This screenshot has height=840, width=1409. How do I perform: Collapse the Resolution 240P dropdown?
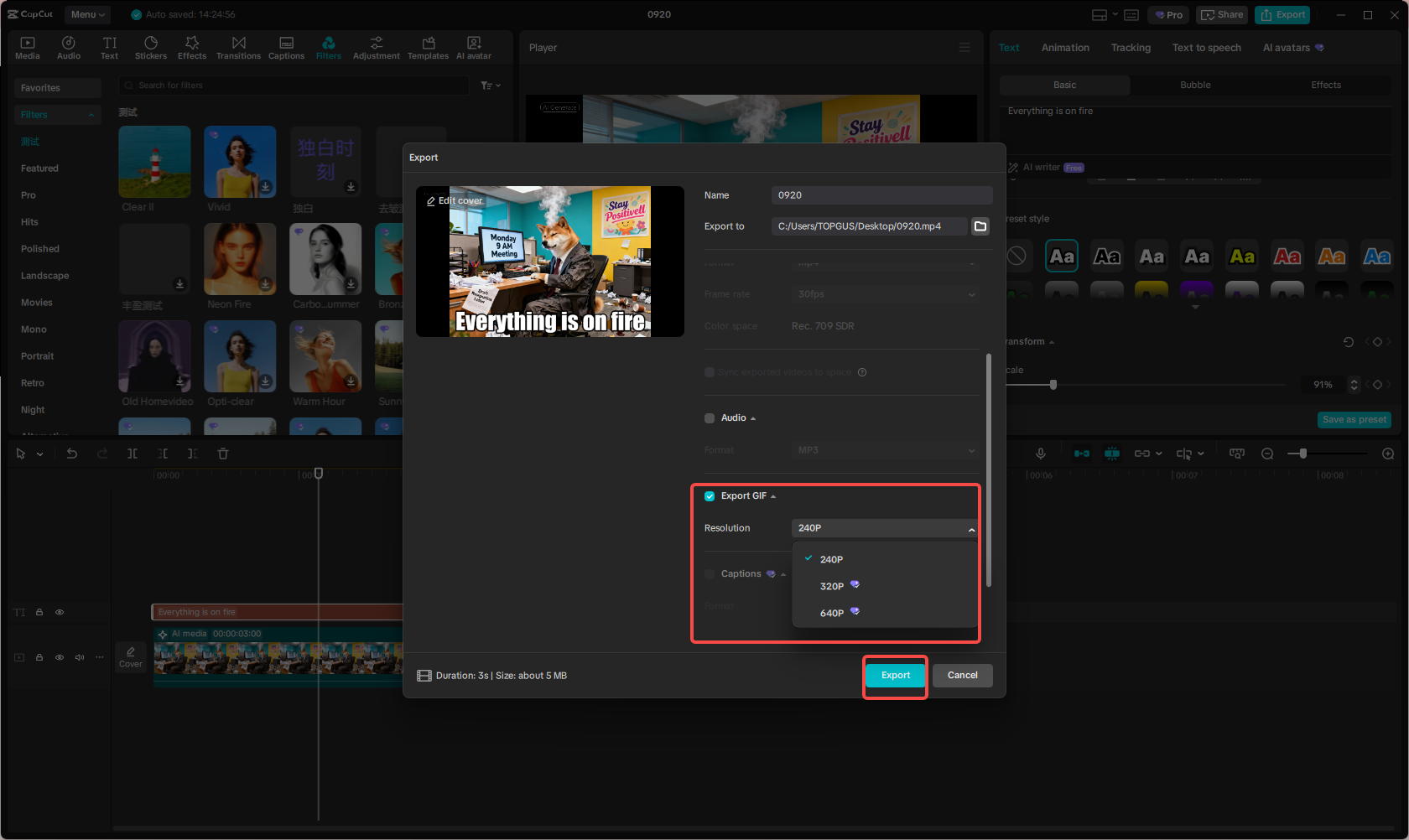pos(884,528)
